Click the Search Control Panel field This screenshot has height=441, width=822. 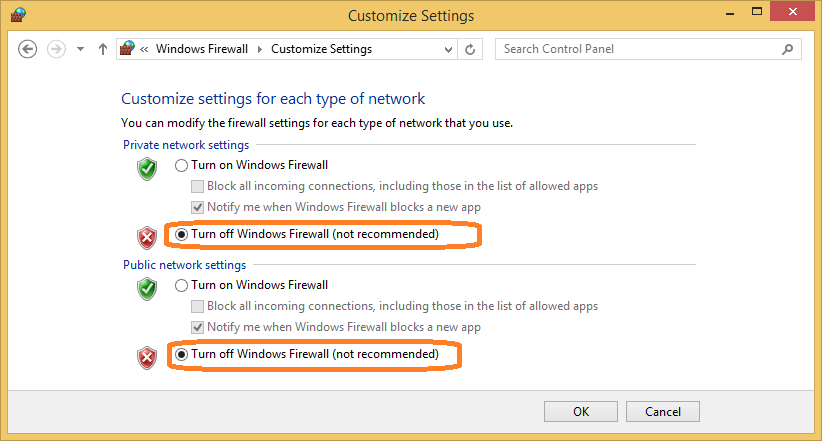coord(640,49)
